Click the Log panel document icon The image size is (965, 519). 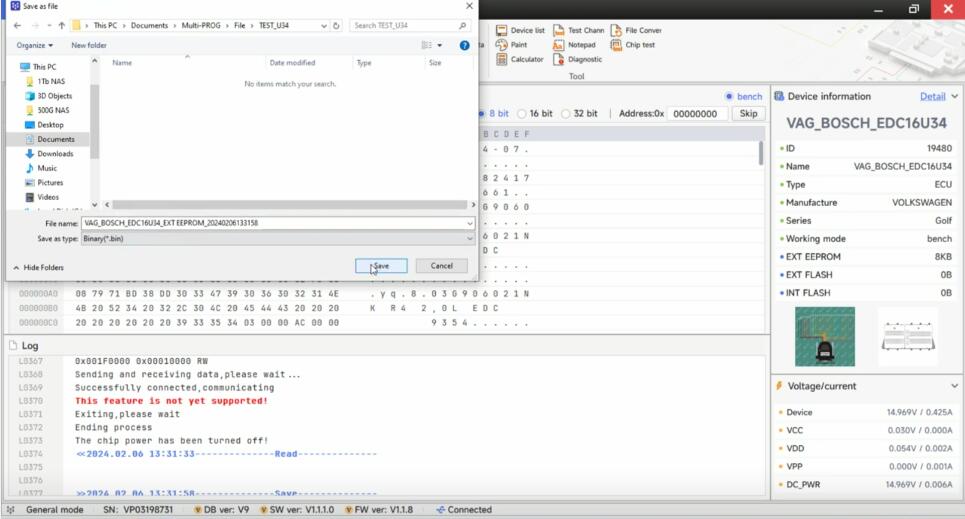pos(13,346)
